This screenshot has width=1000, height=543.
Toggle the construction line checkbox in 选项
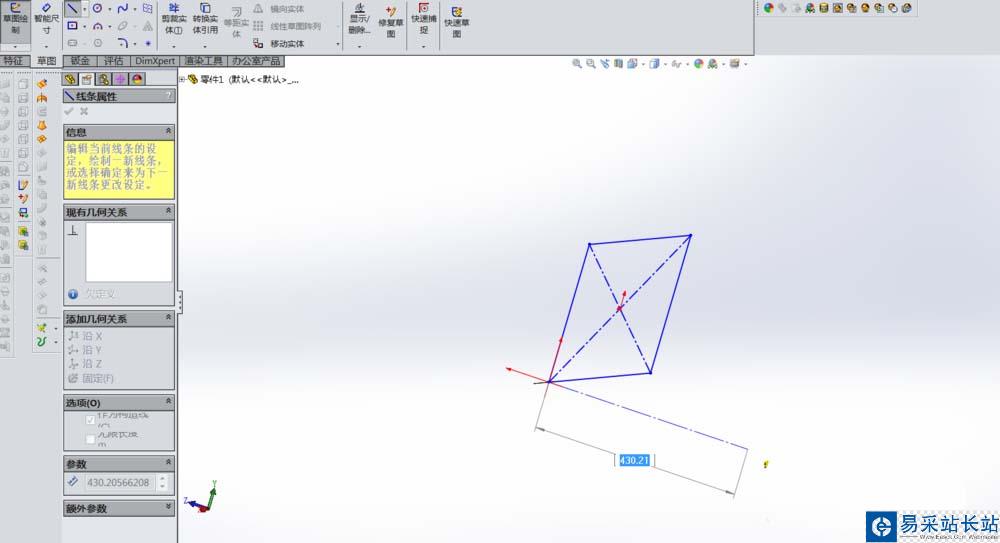click(x=90, y=419)
